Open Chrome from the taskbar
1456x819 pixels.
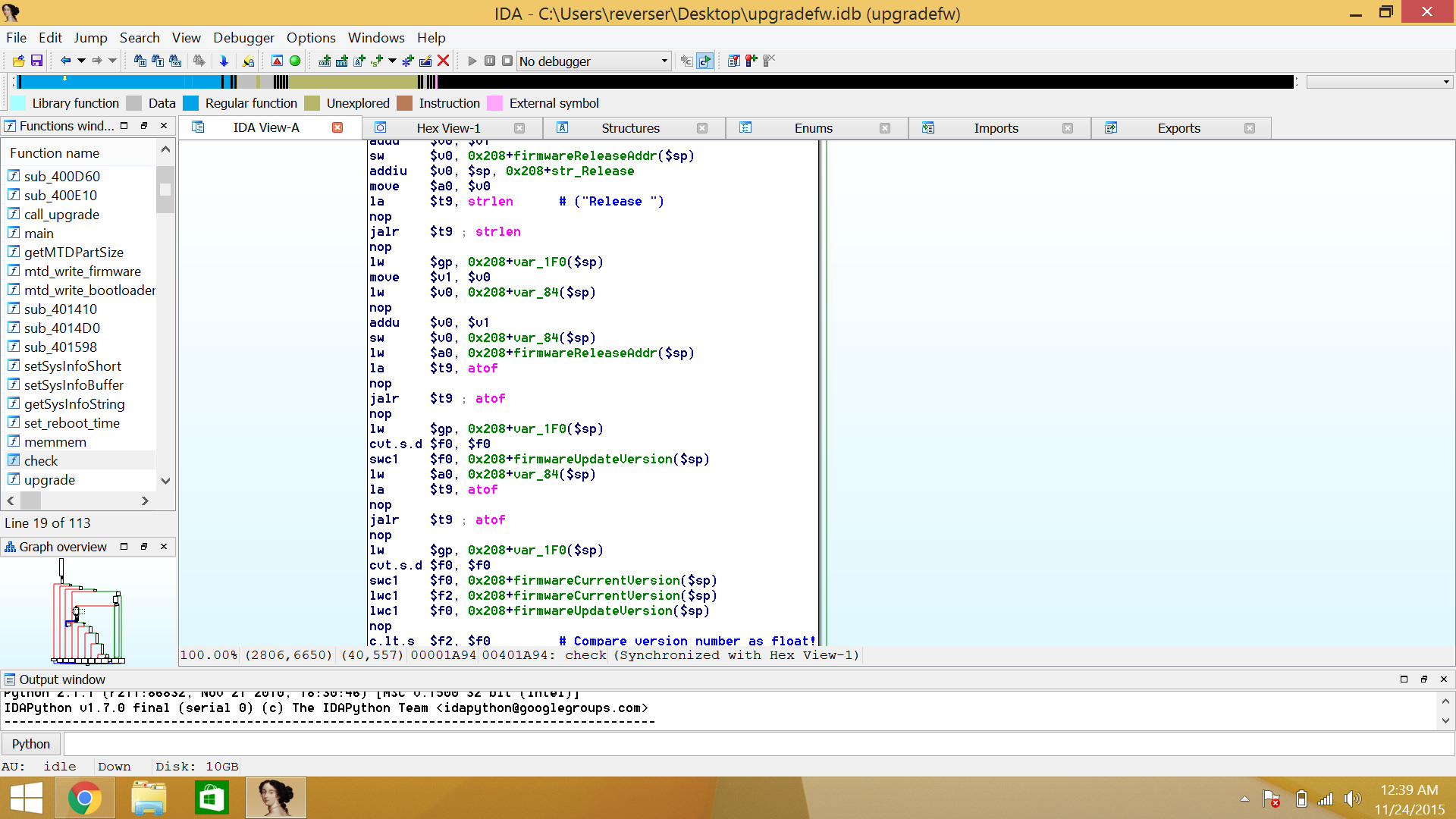pyautogui.click(x=85, y=798)
